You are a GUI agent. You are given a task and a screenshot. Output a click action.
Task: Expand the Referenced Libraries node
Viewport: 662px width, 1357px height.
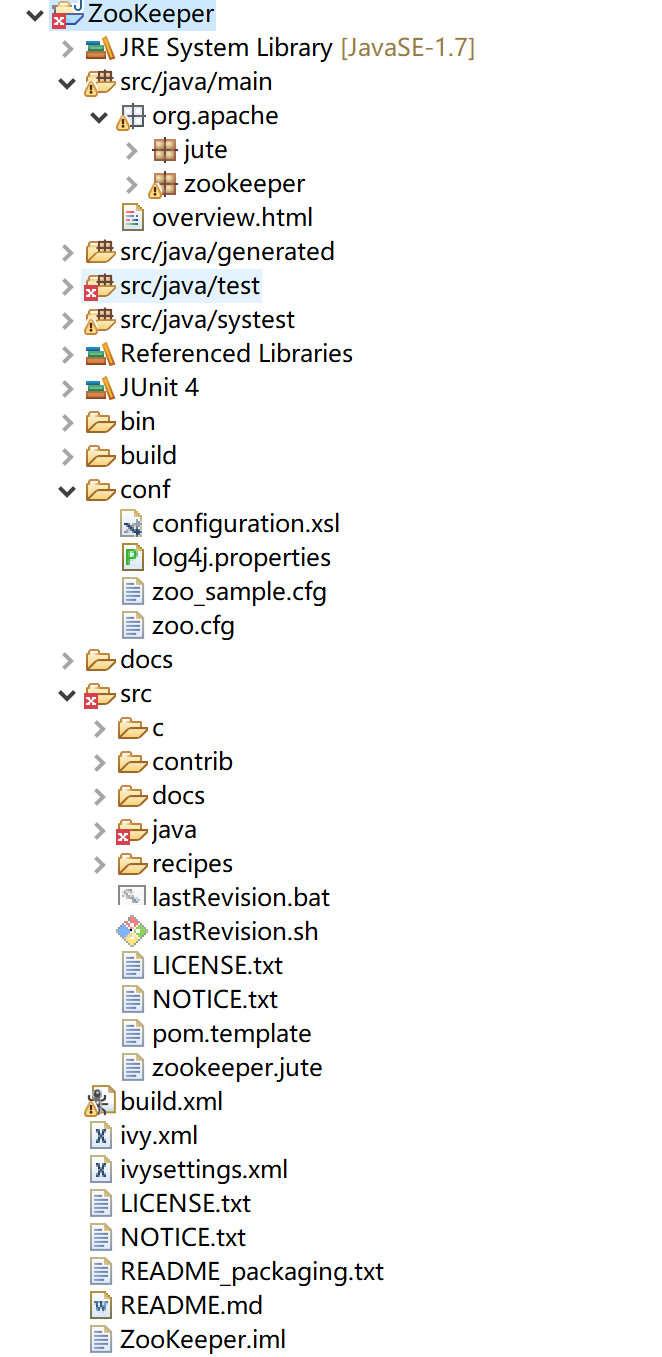pyautogui.click(x=67, y=354)
